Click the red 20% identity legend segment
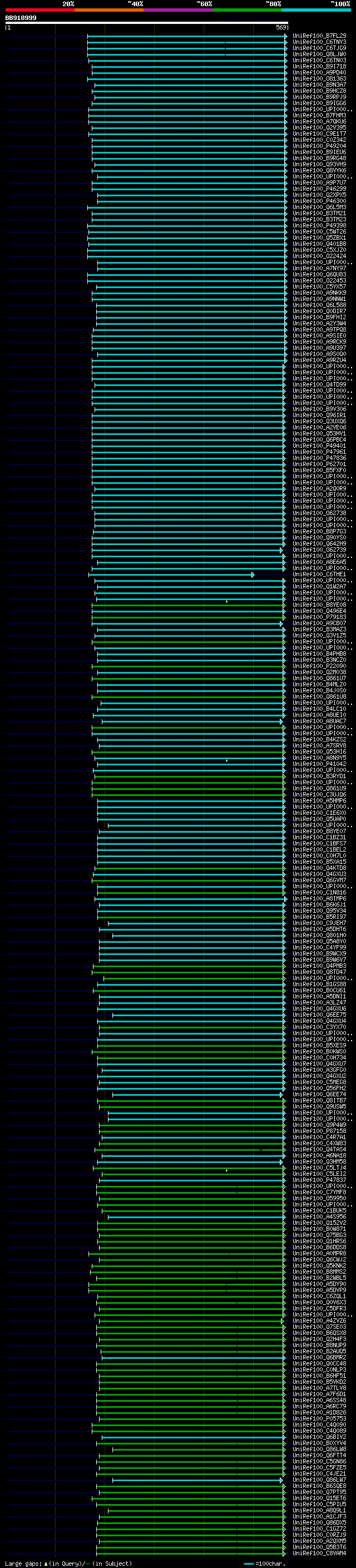Screen dimensions: 356x1568 click(x=39, y=10)
